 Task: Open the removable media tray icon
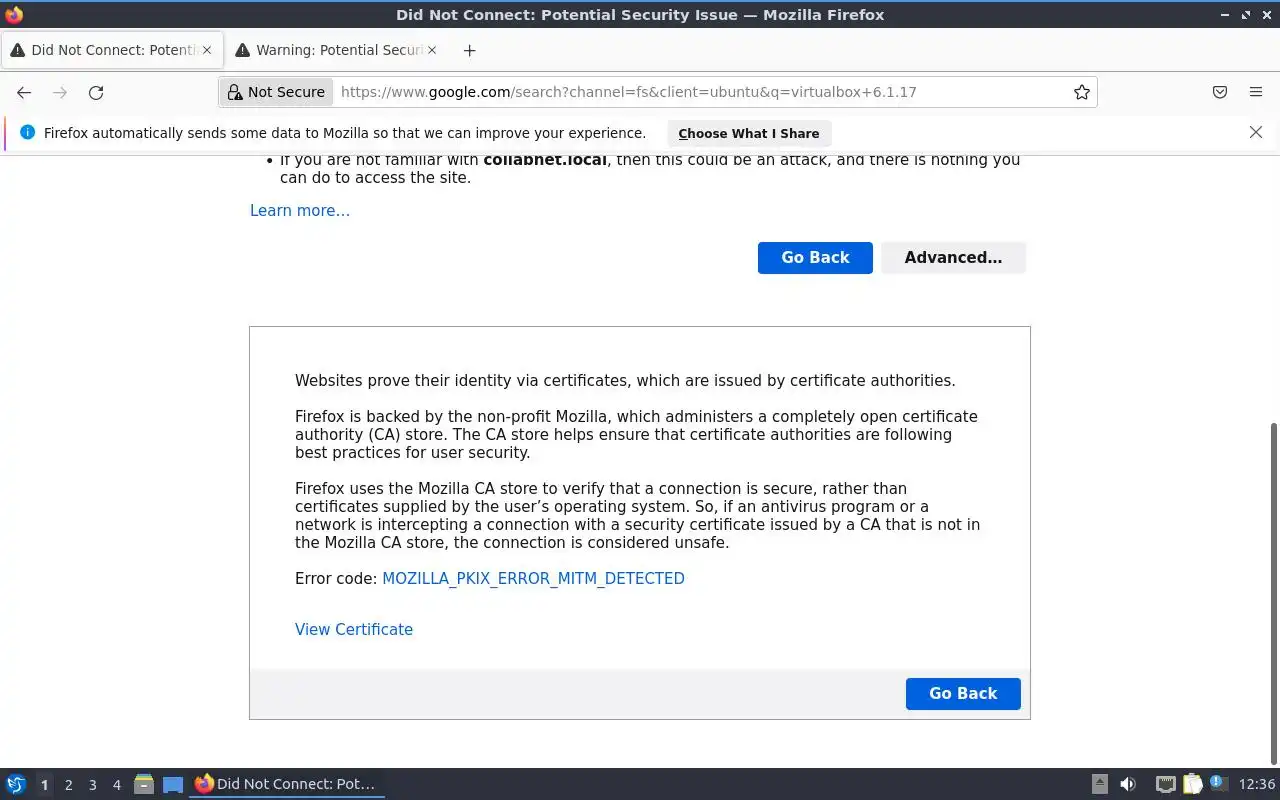point(1099,784)
